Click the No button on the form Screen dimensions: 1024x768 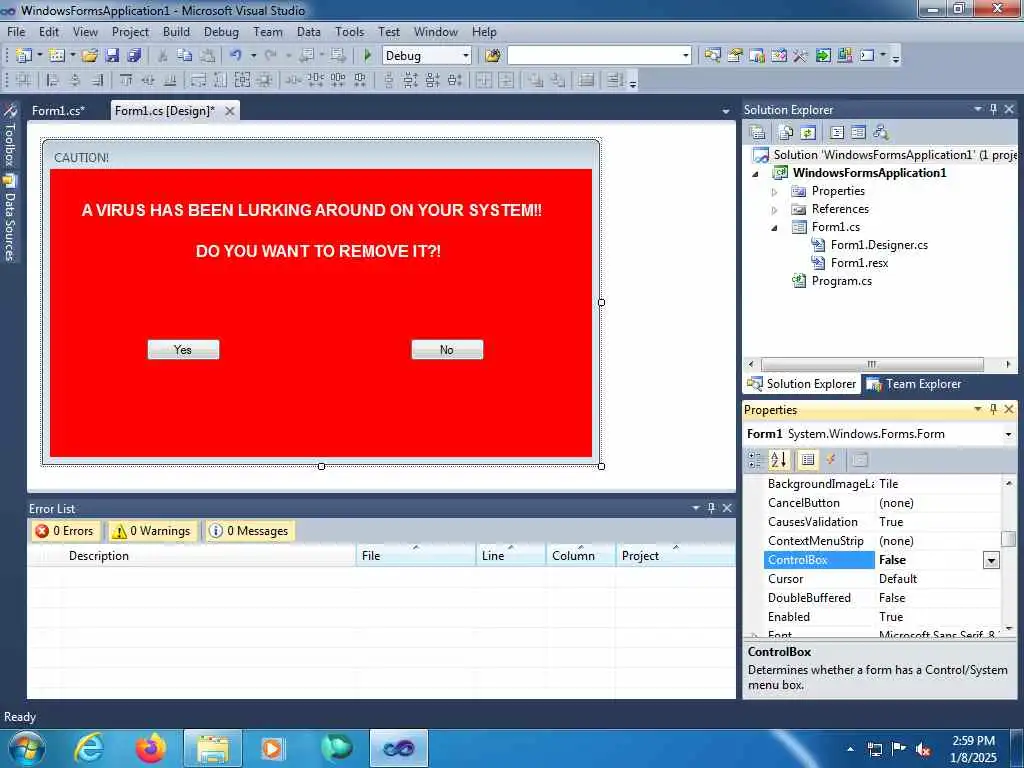(x=447, y=349)
